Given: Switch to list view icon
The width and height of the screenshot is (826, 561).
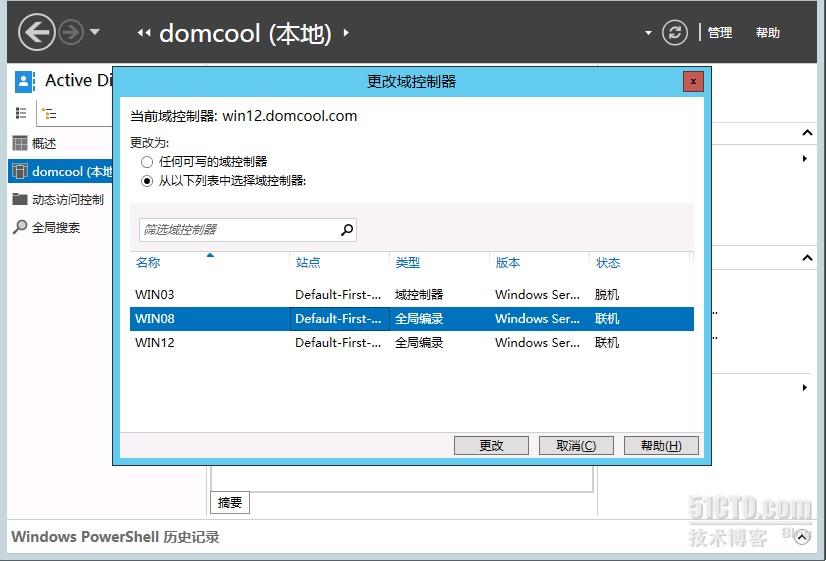Looking at the screenshot, I should pyautogui.click(x=21, y=113).
